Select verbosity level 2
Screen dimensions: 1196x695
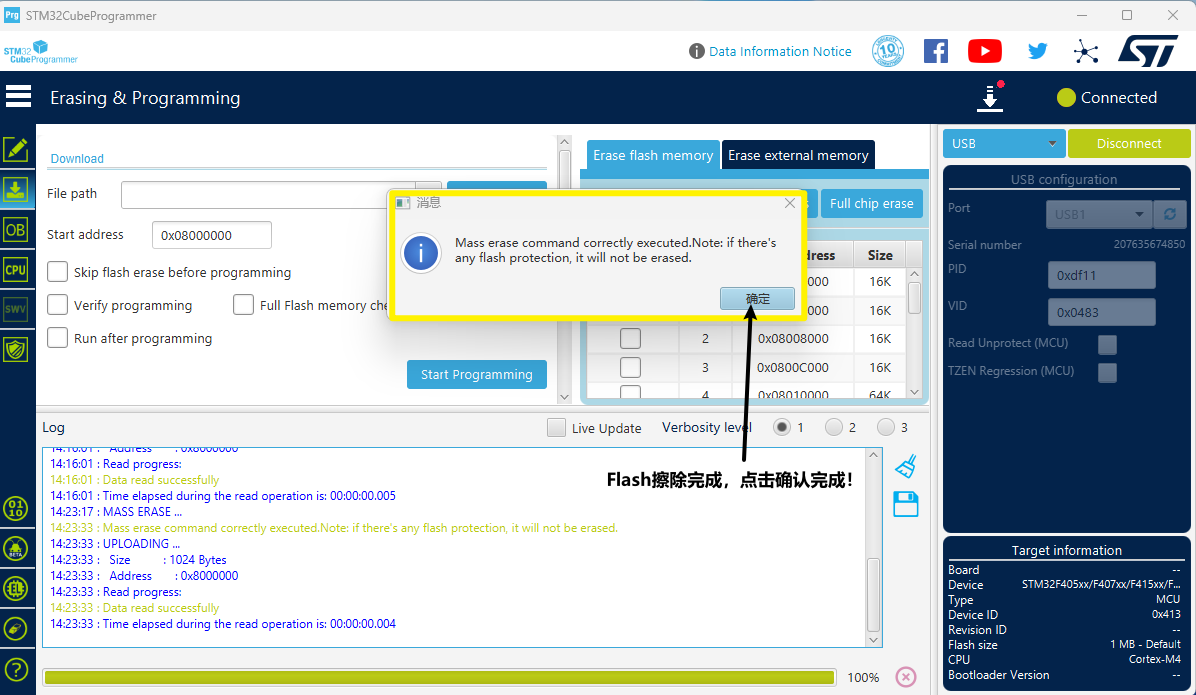tap(834, 427)
